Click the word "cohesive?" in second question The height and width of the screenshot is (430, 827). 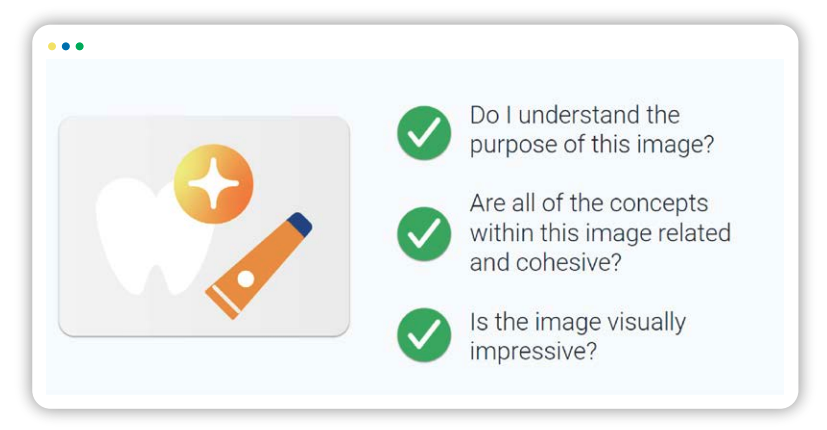569,262
